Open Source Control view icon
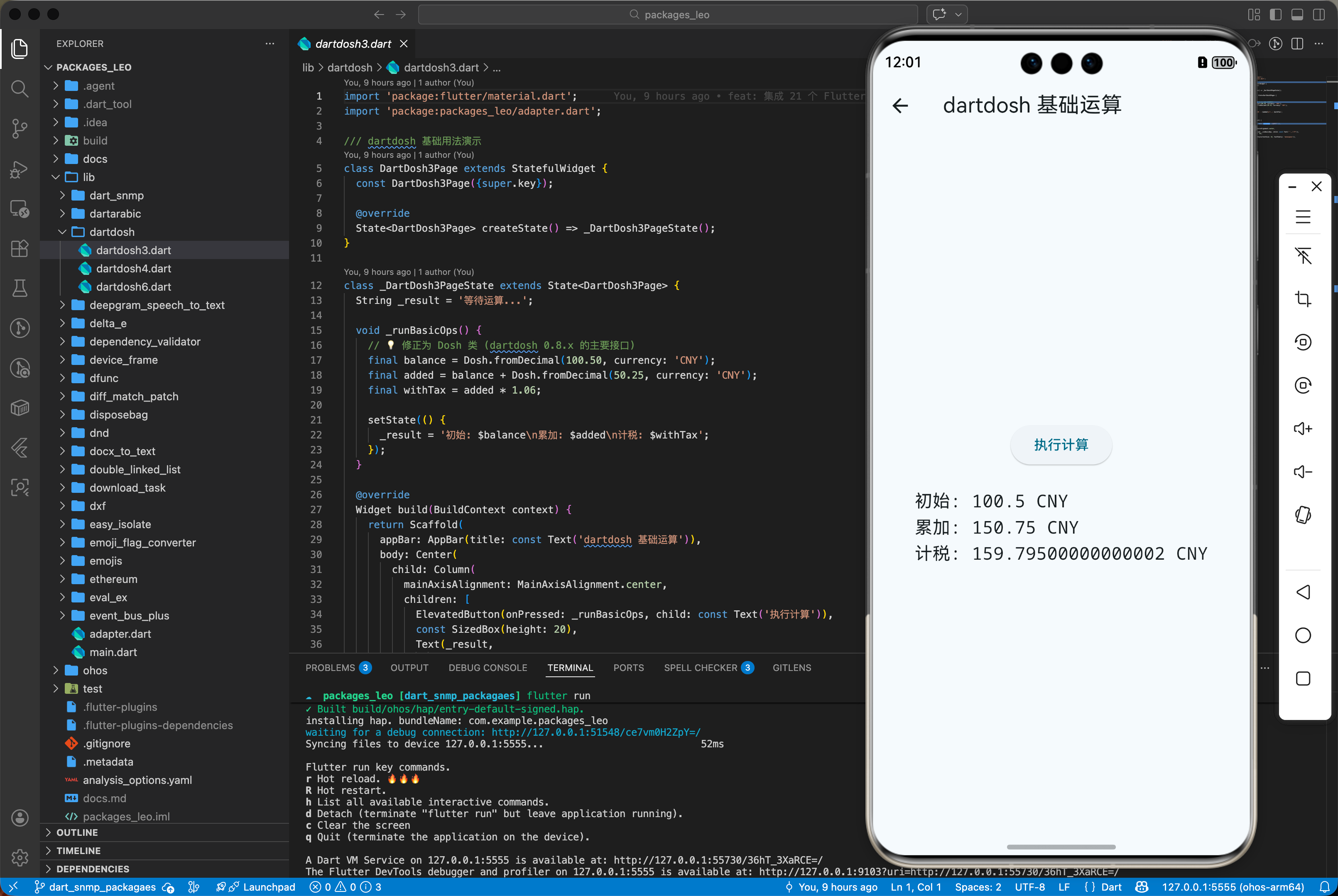This screenshot has height=896, width=1338. 20,128
